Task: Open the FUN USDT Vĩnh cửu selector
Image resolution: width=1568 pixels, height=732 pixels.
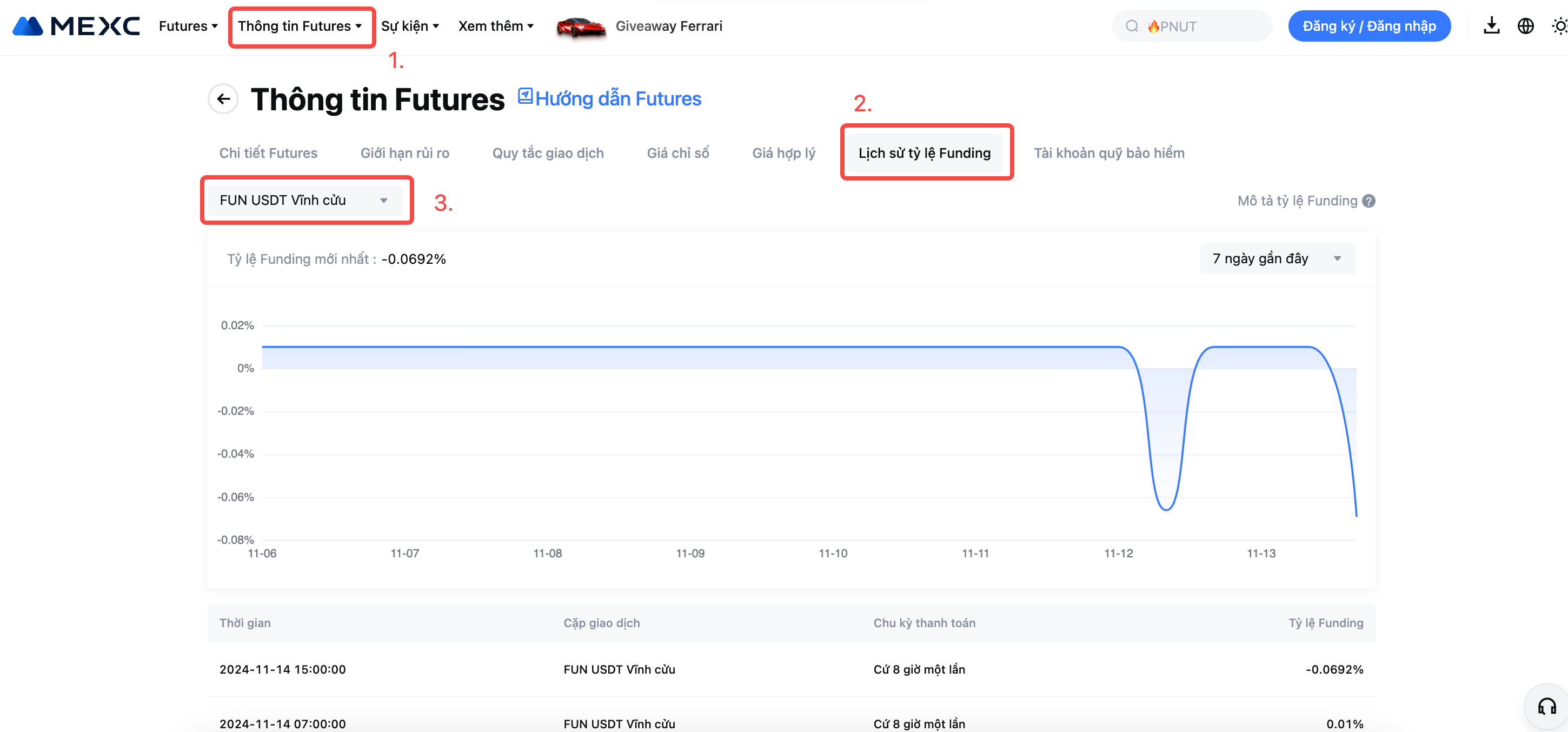Action: (303, 200)
